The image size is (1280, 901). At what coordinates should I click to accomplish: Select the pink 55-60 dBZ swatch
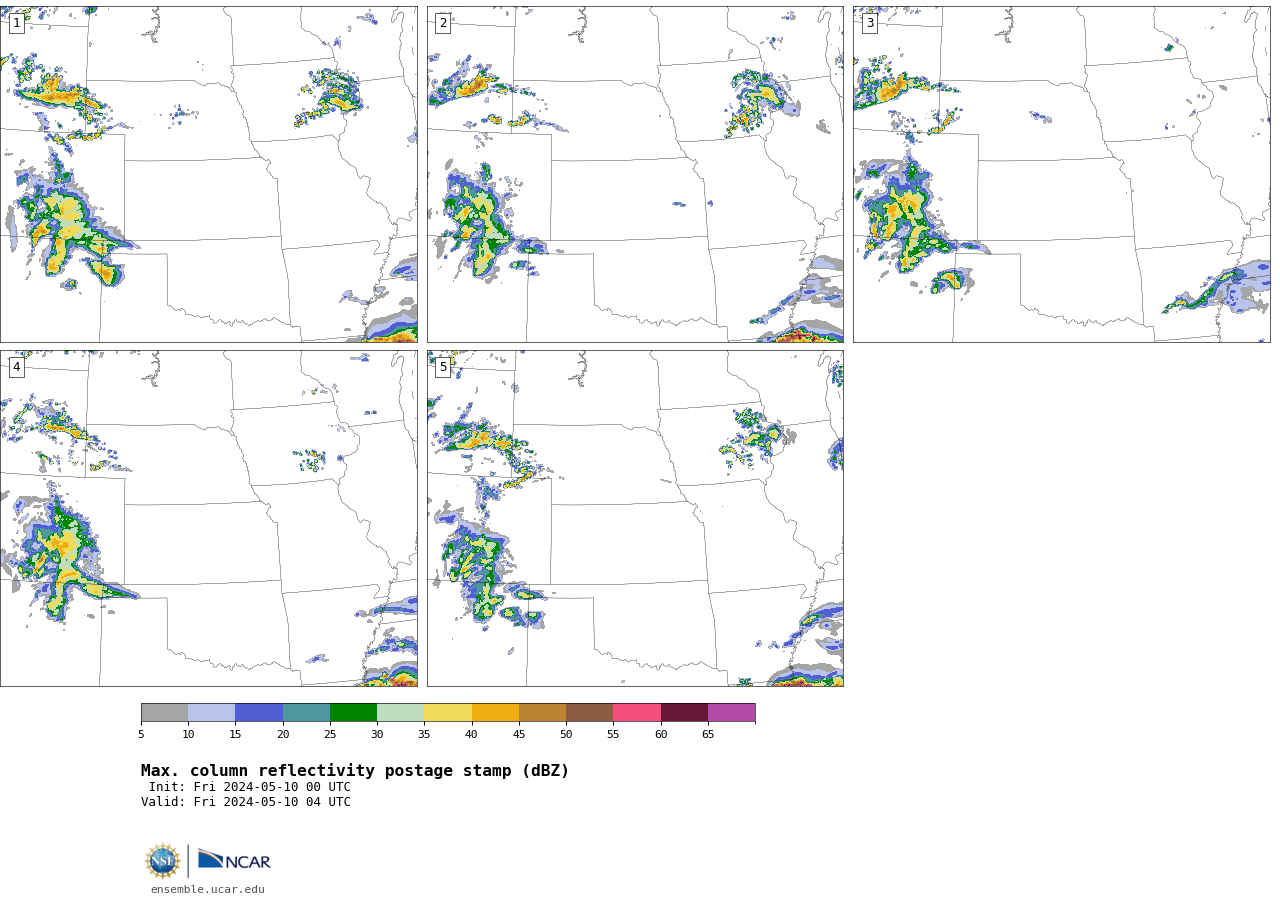(x=637, y=713)
